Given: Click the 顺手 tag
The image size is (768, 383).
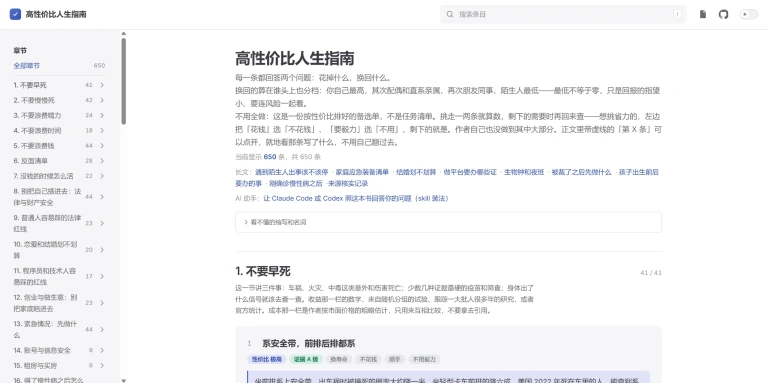Looking at the screenshot, I should click(x=395, y=359).
